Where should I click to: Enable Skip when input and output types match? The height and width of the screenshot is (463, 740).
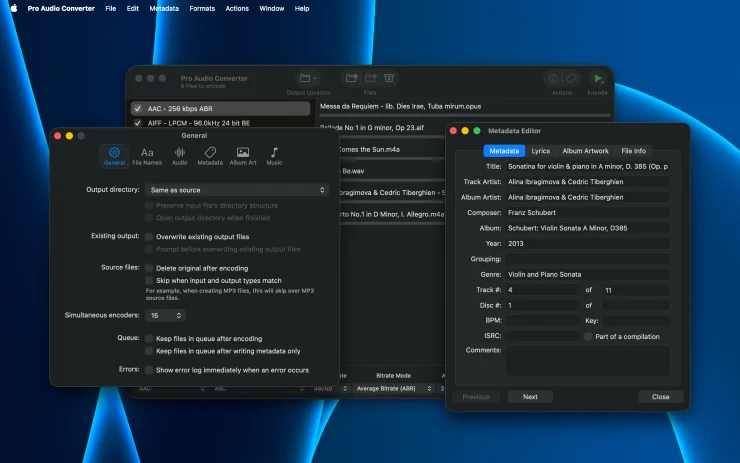(x=149, y=280)
